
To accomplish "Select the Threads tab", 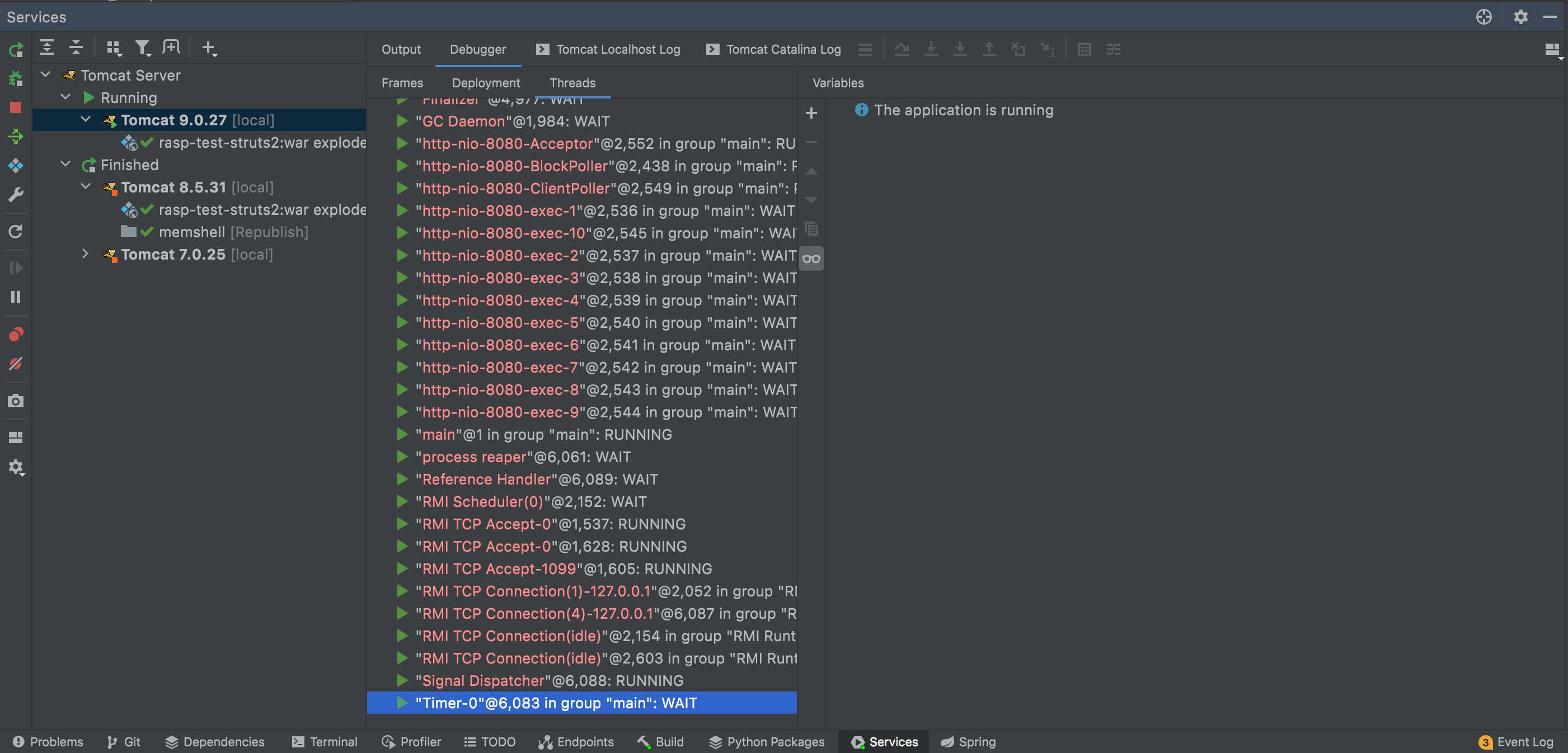I will [572, 83].
